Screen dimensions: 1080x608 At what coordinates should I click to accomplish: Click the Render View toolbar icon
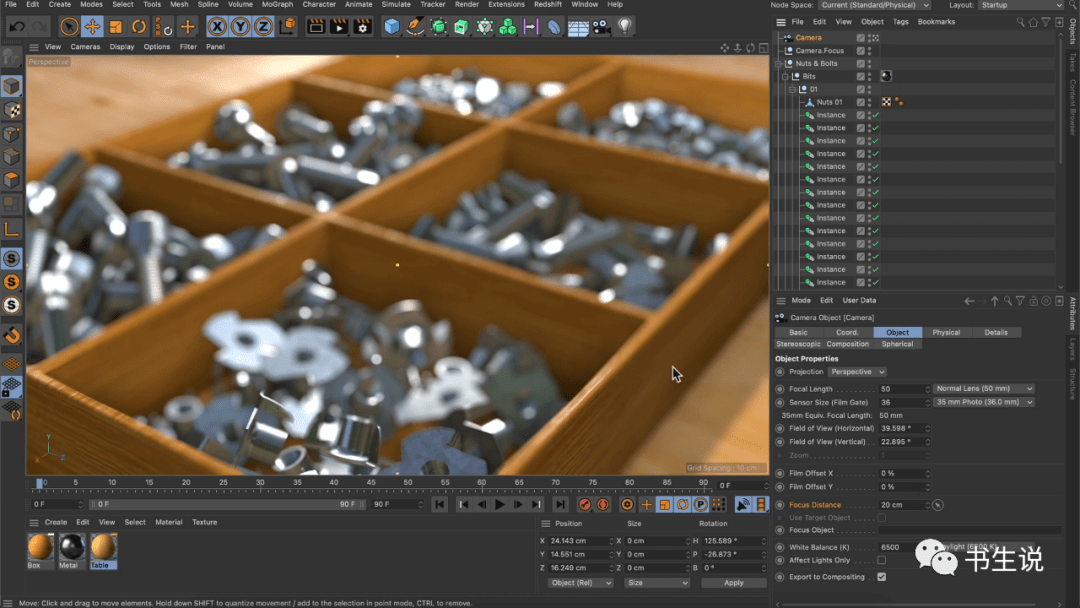[318, 25]
